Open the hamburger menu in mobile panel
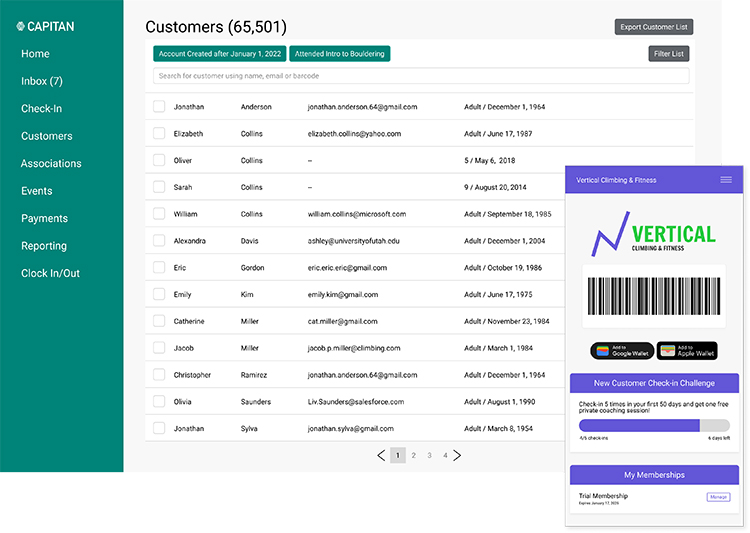The height and width of the screenshot is (533, 750). 726,180
